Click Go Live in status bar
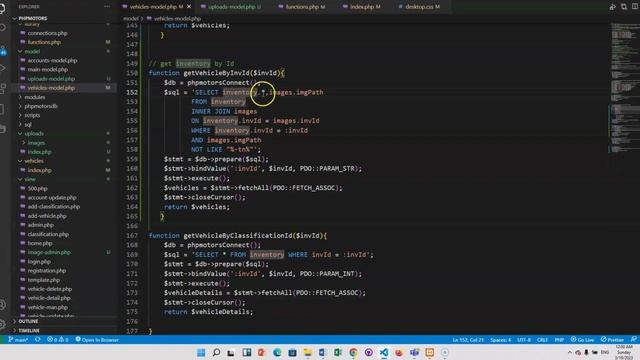640x360 pixels. click(582, 340)
